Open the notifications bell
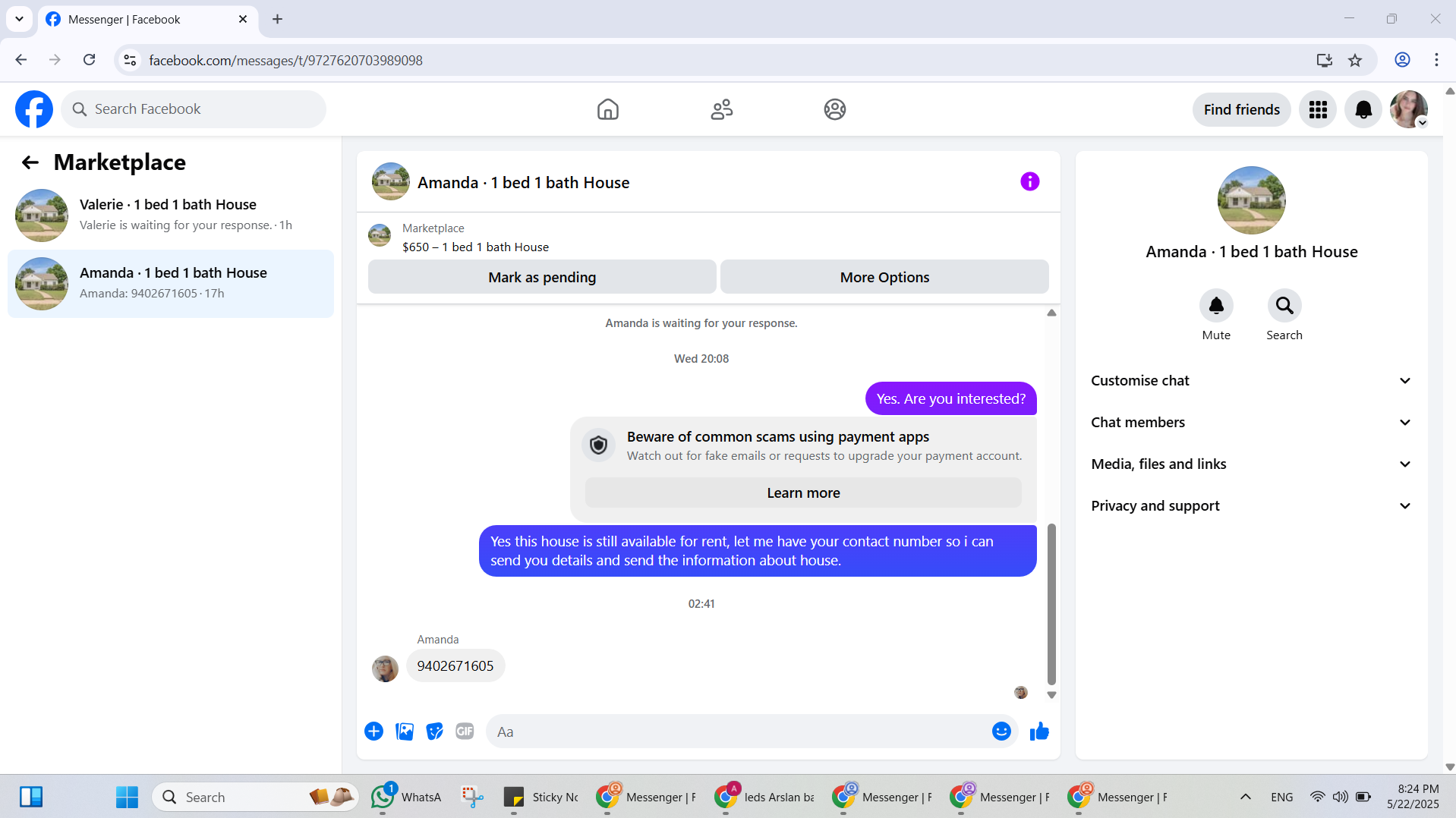1456x818 pixels. coord(1363,109)
